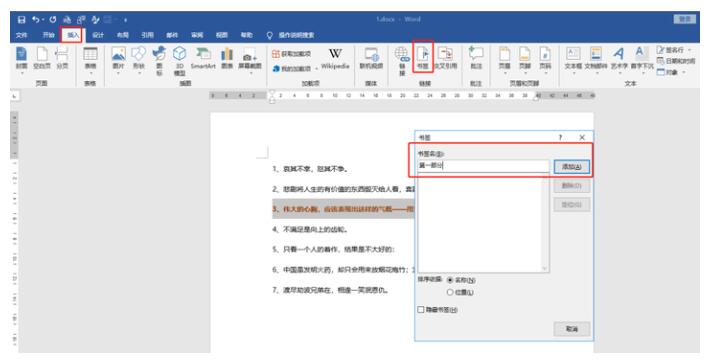Check the Hidden bookmarks (隐藏书签) checkbox

[421, 310]
